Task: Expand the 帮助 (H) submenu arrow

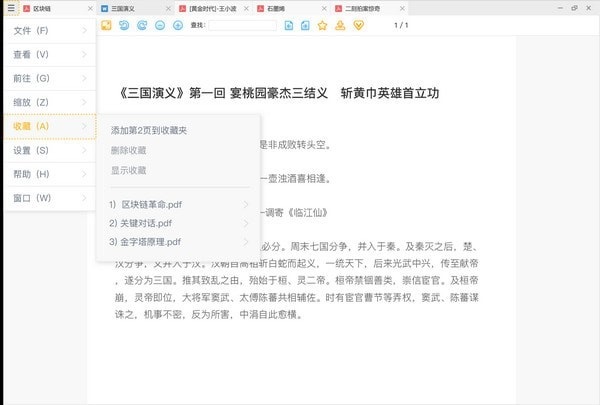Action: coord(85,174)
